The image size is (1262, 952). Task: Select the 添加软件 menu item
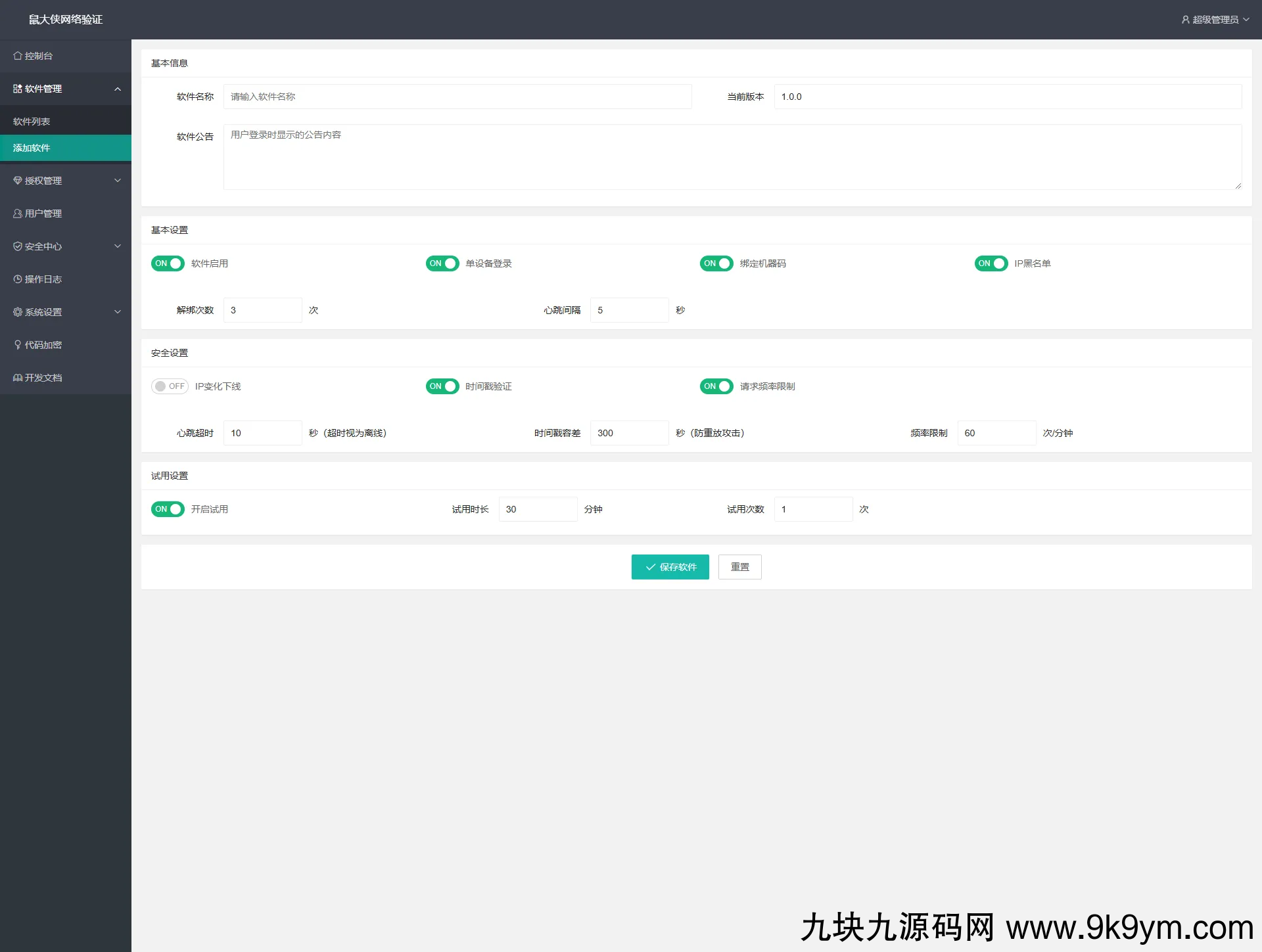click(x=32, y=148)
